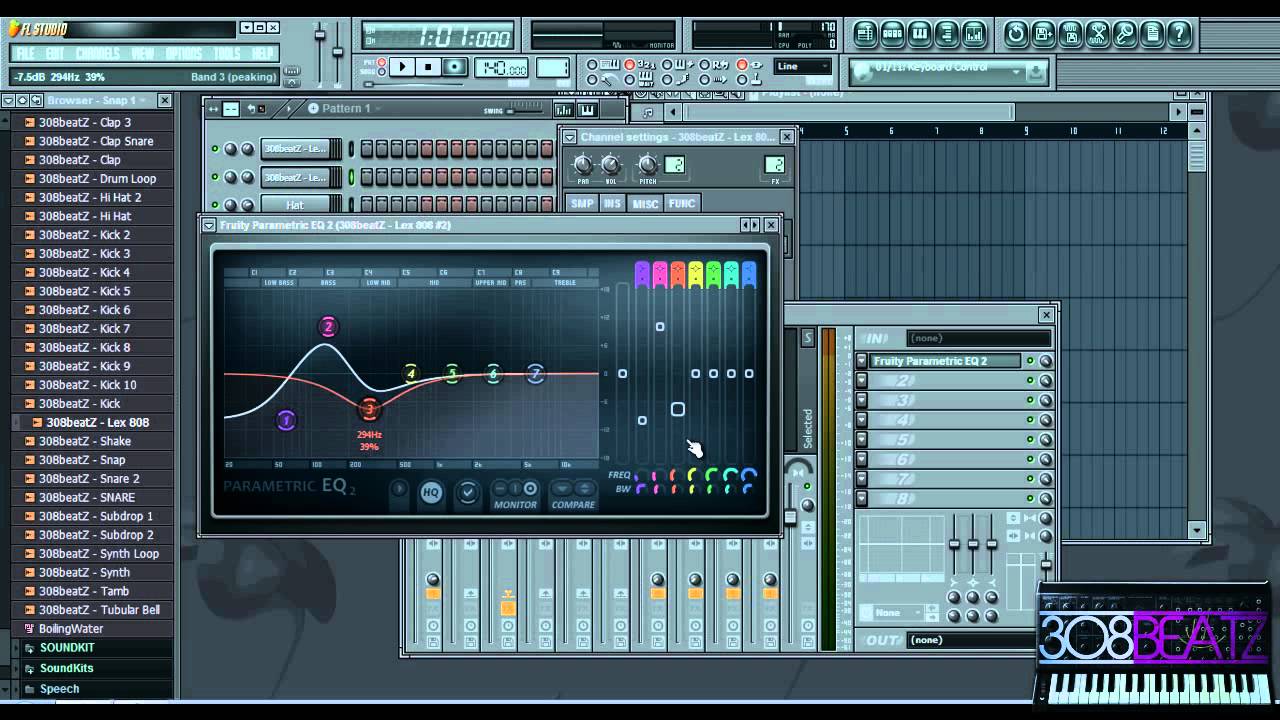Open the mixer view toolbar icon
The height and width of the screenshot is (720, 1280).
pos(974,33)
